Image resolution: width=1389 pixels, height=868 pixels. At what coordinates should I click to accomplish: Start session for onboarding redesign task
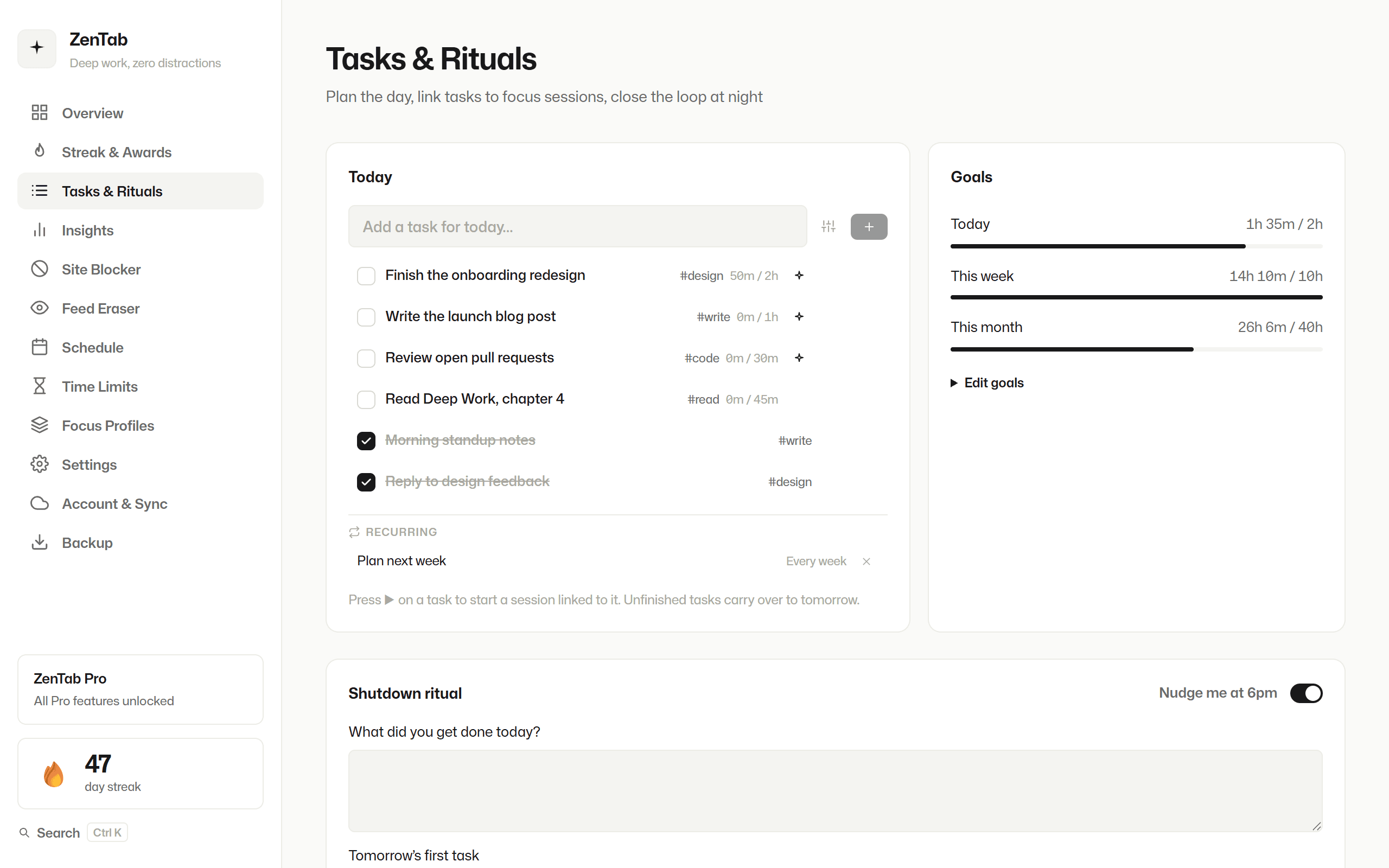point(799,276)
